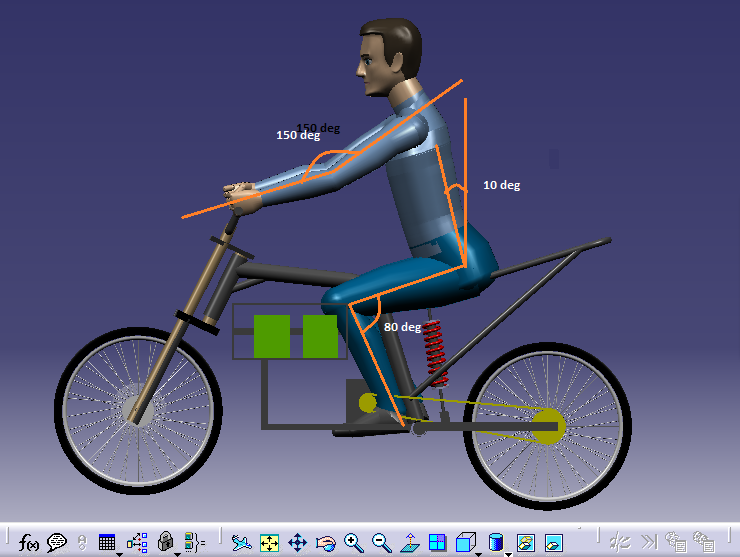
Task: Select the white "150 deg" arm annotation
Action: point(298,135)
